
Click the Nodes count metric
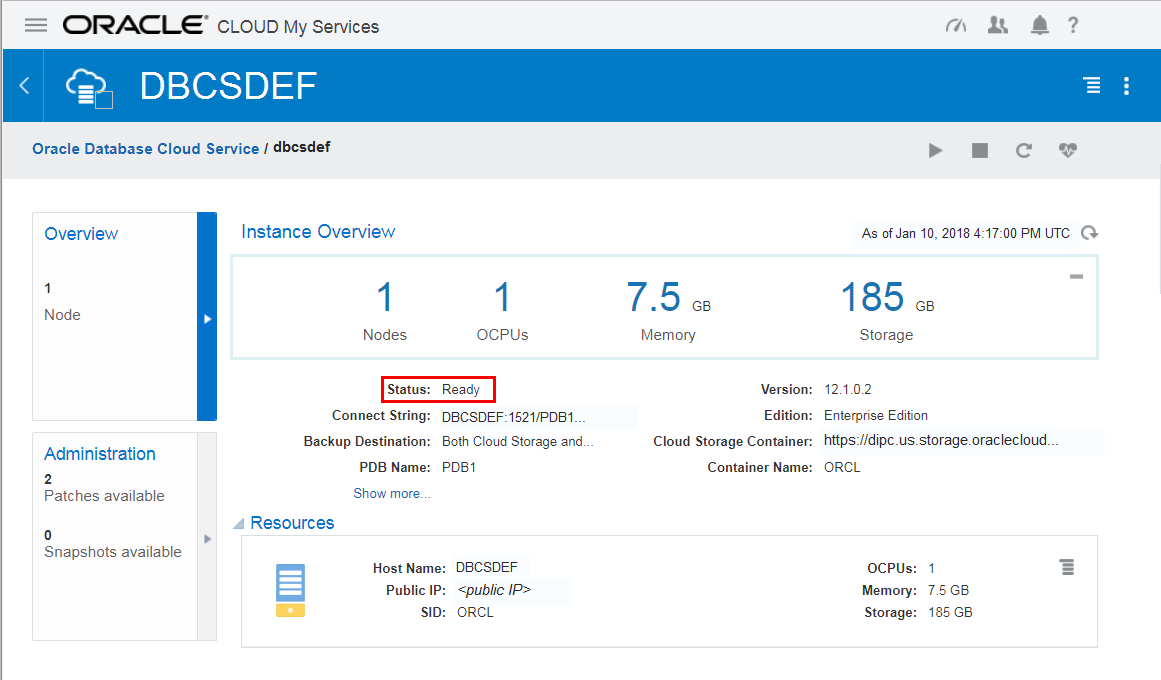tap(384, 309)
